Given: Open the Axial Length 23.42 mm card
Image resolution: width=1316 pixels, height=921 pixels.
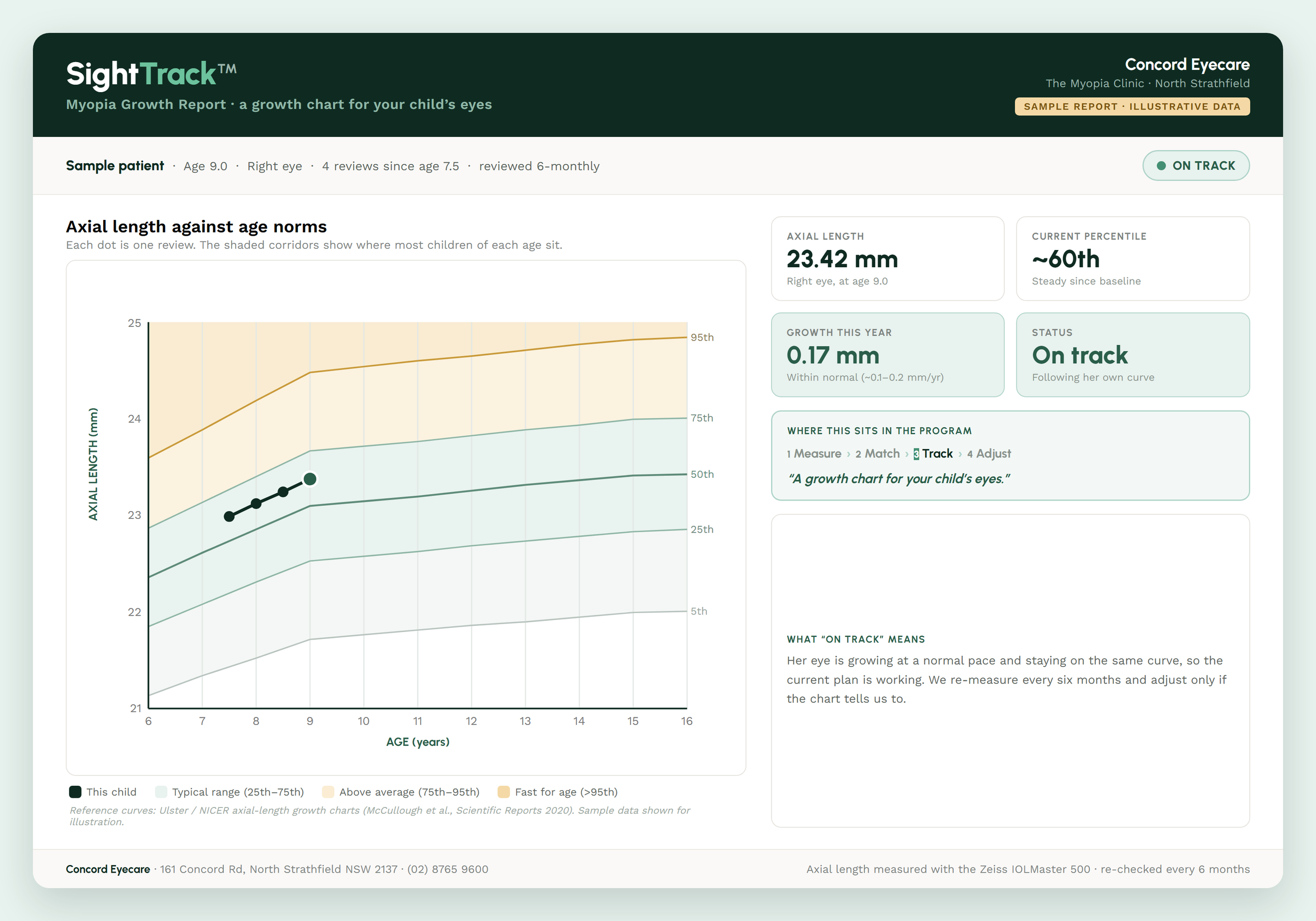Looking at the screenshot, I should [888, 258].
